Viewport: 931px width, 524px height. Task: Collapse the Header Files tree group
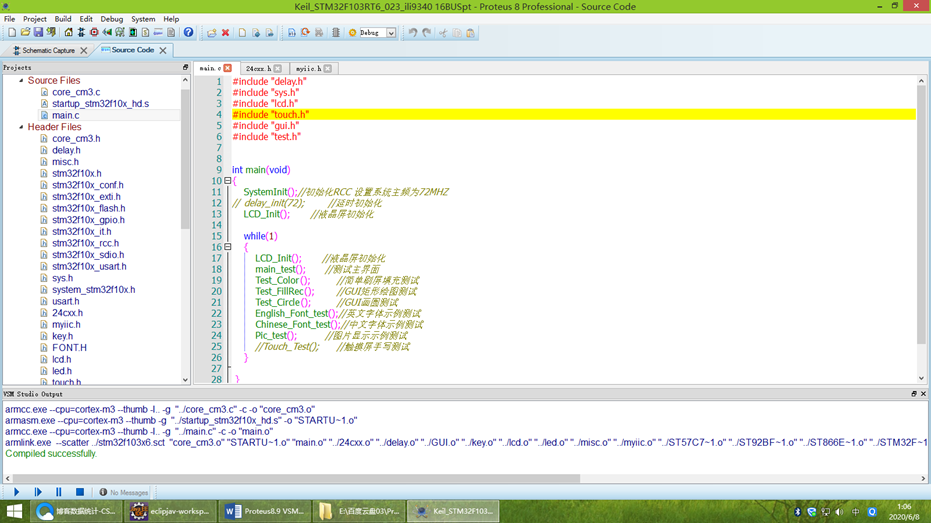tap(21, 126)
